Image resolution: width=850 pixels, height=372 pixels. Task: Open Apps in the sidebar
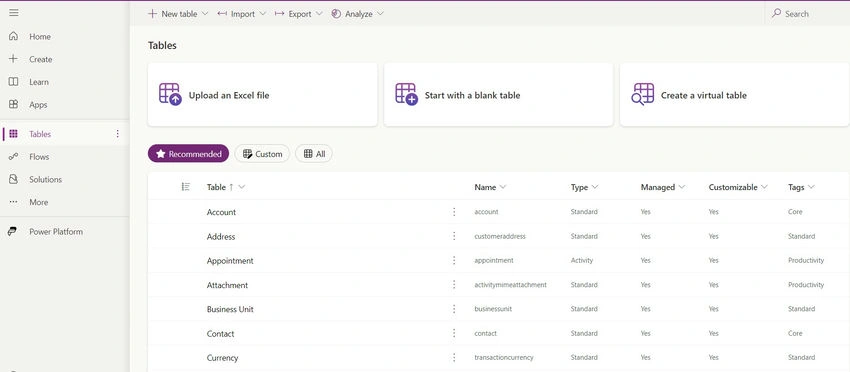pyautogui.click(x=38, y=105)
